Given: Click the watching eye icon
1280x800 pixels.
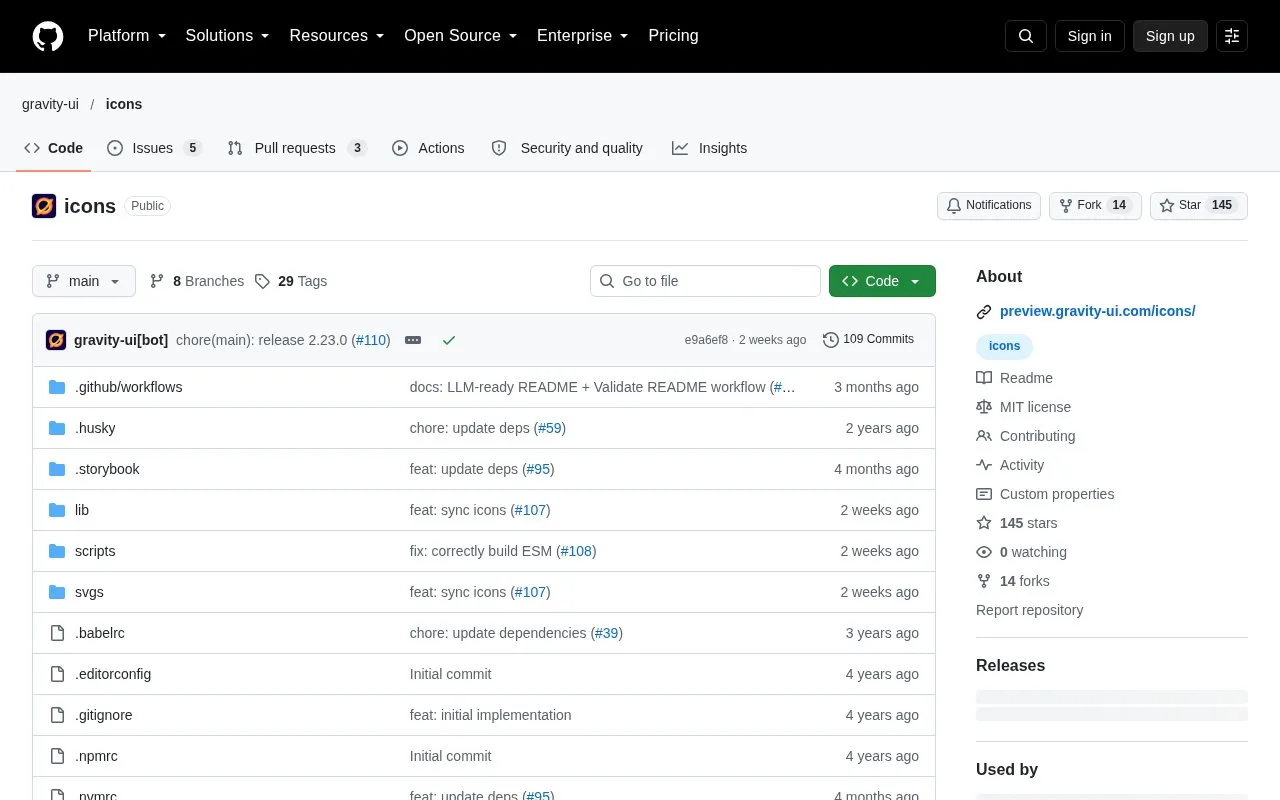Looking at the screenshot, I should click(984, 552).
